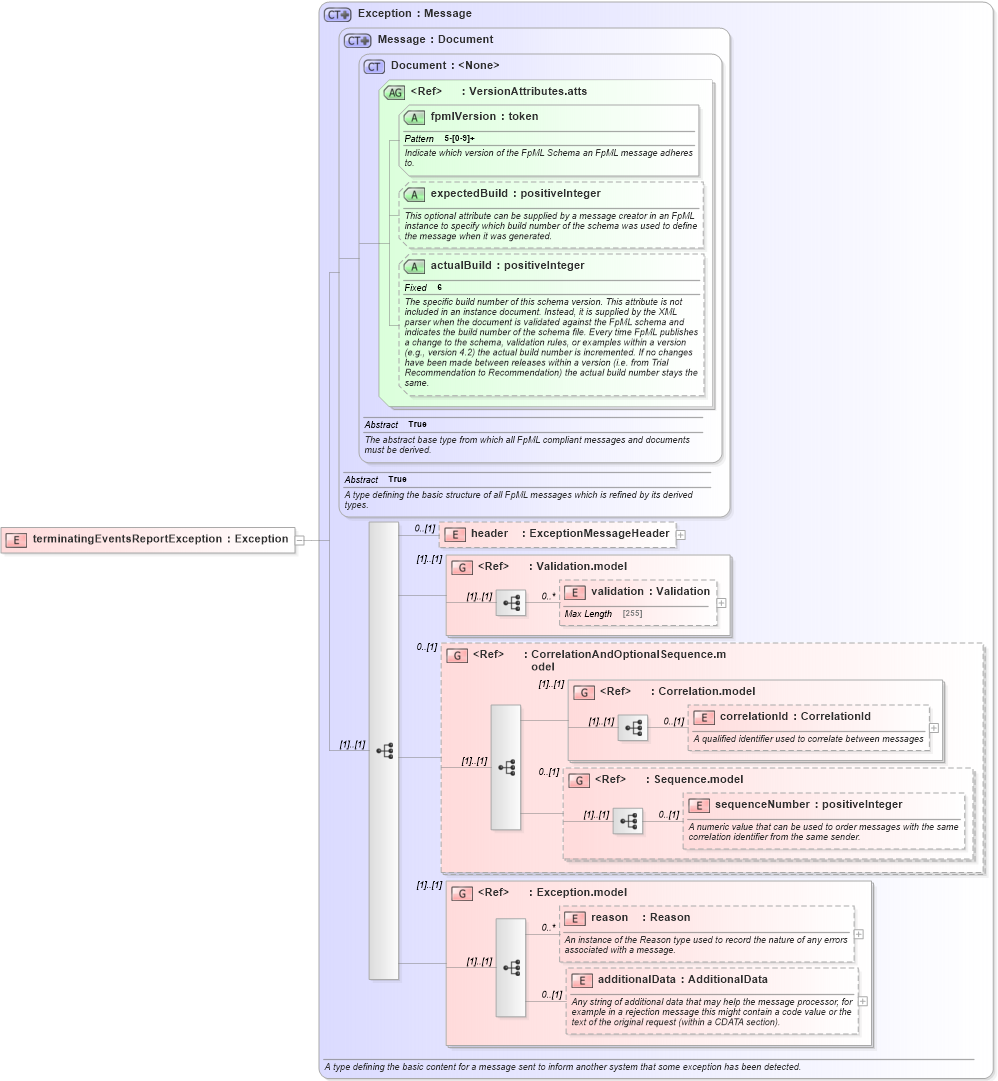This screenshot has width=998, height=1081.
Task: Click the E icon of terminatingEventsReportException
Action: click(16, 540)
